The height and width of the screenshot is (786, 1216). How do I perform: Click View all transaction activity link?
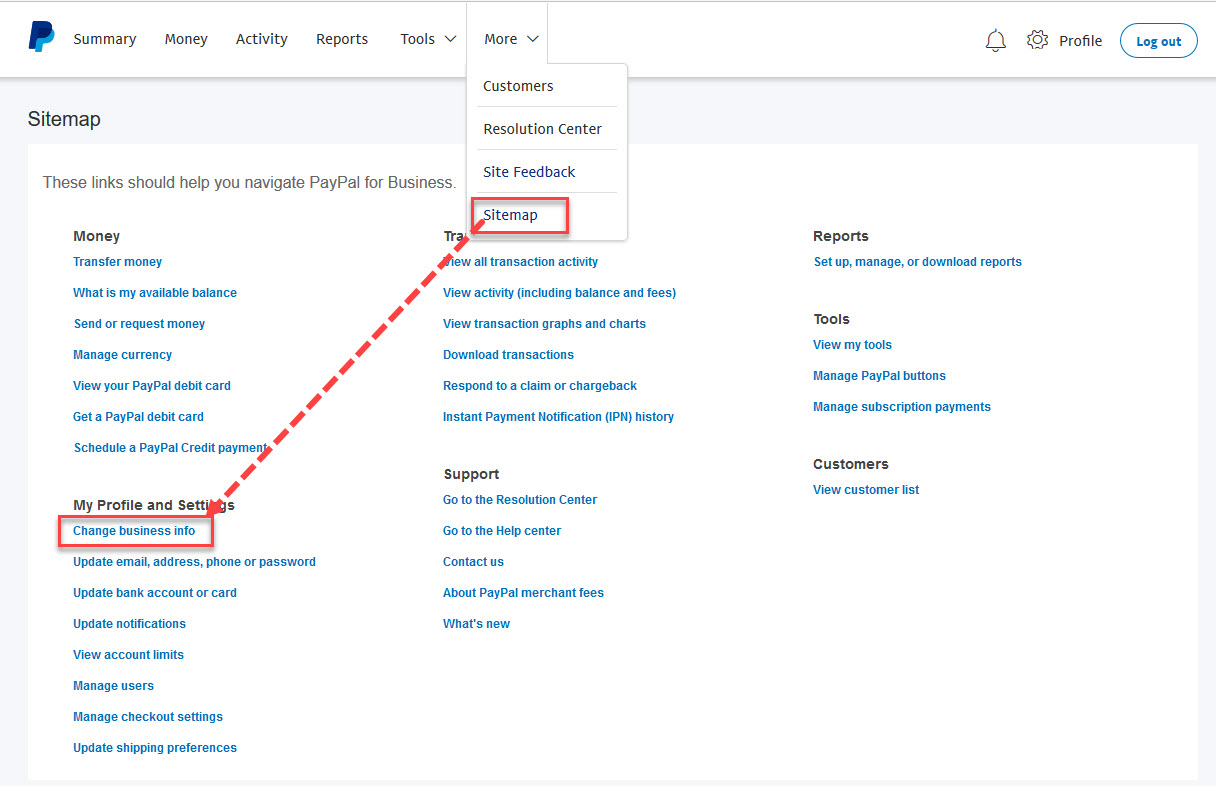pos(520,262)
